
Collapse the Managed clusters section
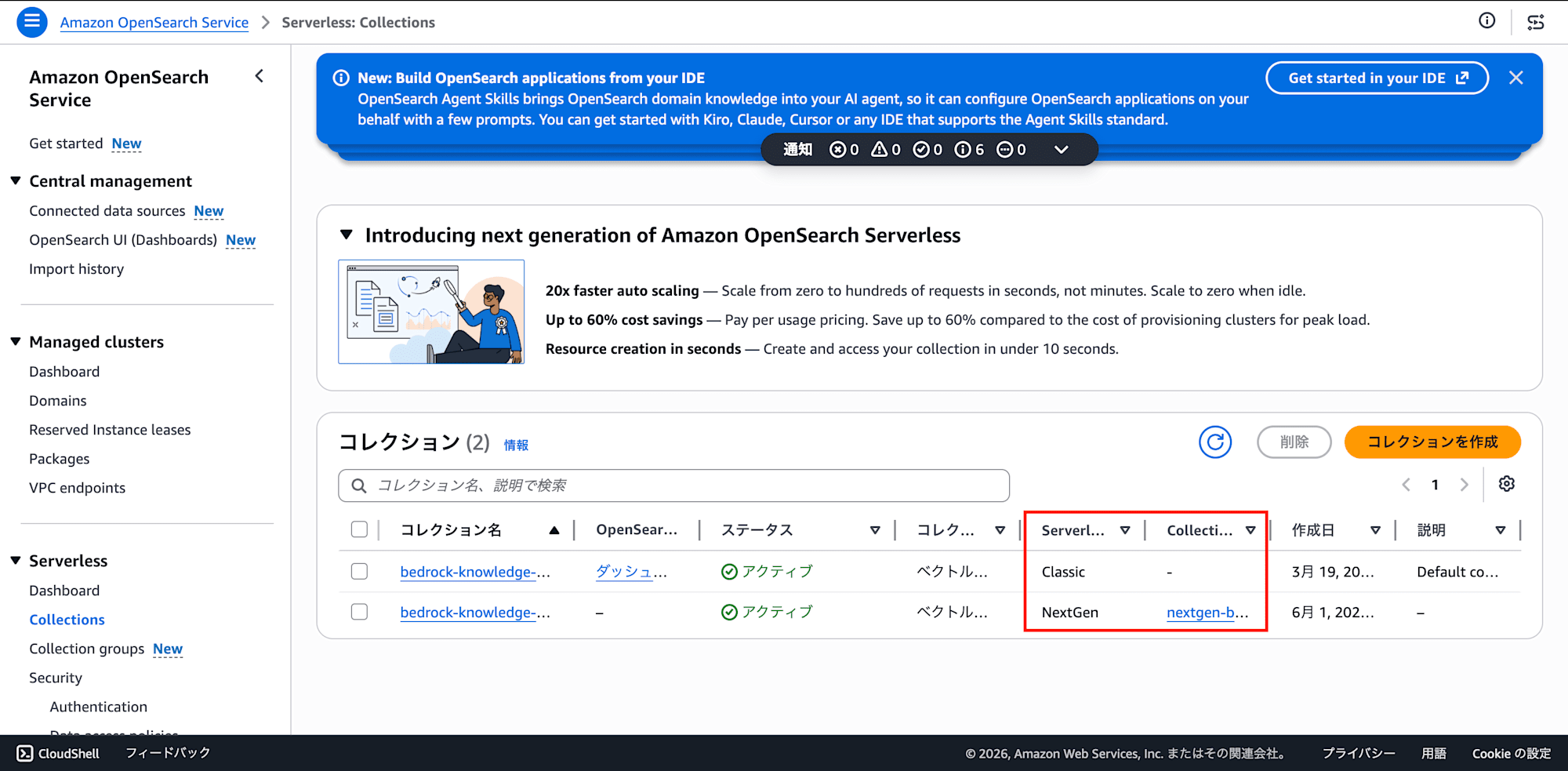[x=15, y=341]
